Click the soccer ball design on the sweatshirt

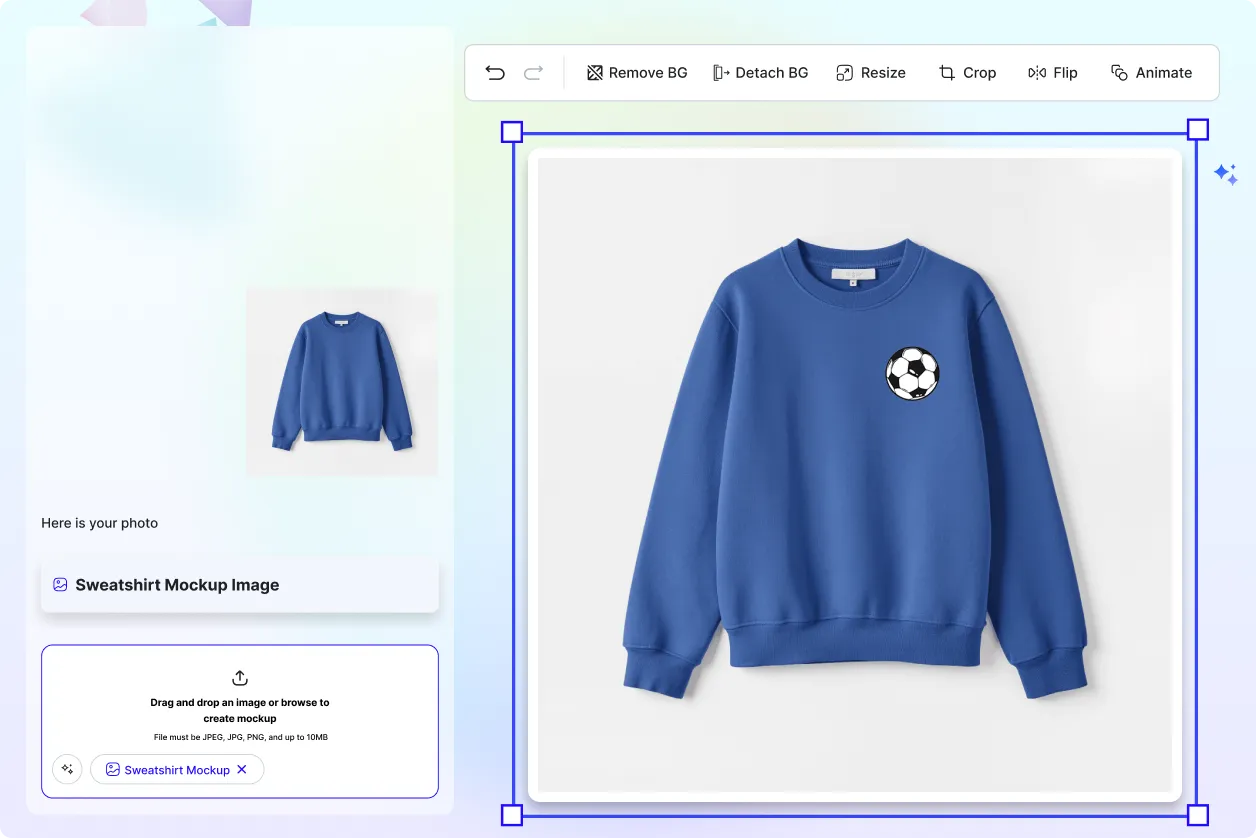pyautogui.click(x=911, y=373)
